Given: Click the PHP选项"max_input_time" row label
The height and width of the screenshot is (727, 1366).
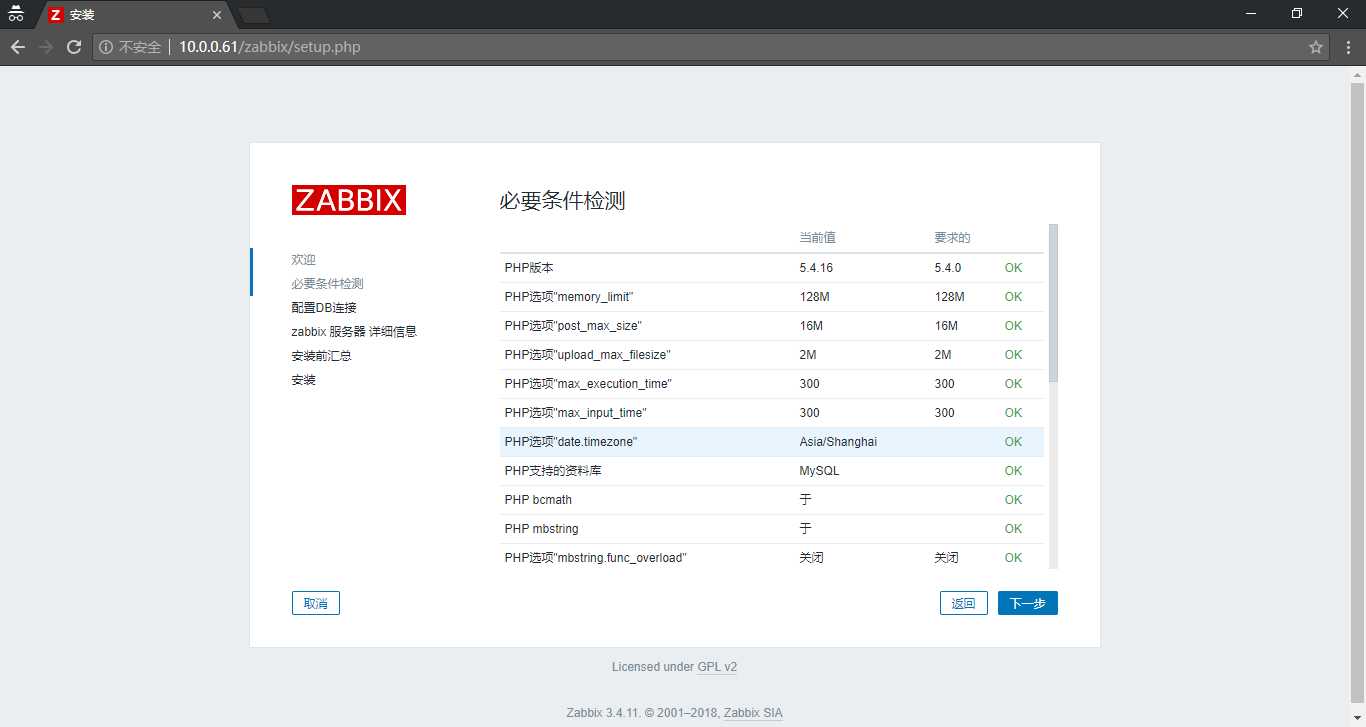Looking at the screenshot, I should (576, 413).
